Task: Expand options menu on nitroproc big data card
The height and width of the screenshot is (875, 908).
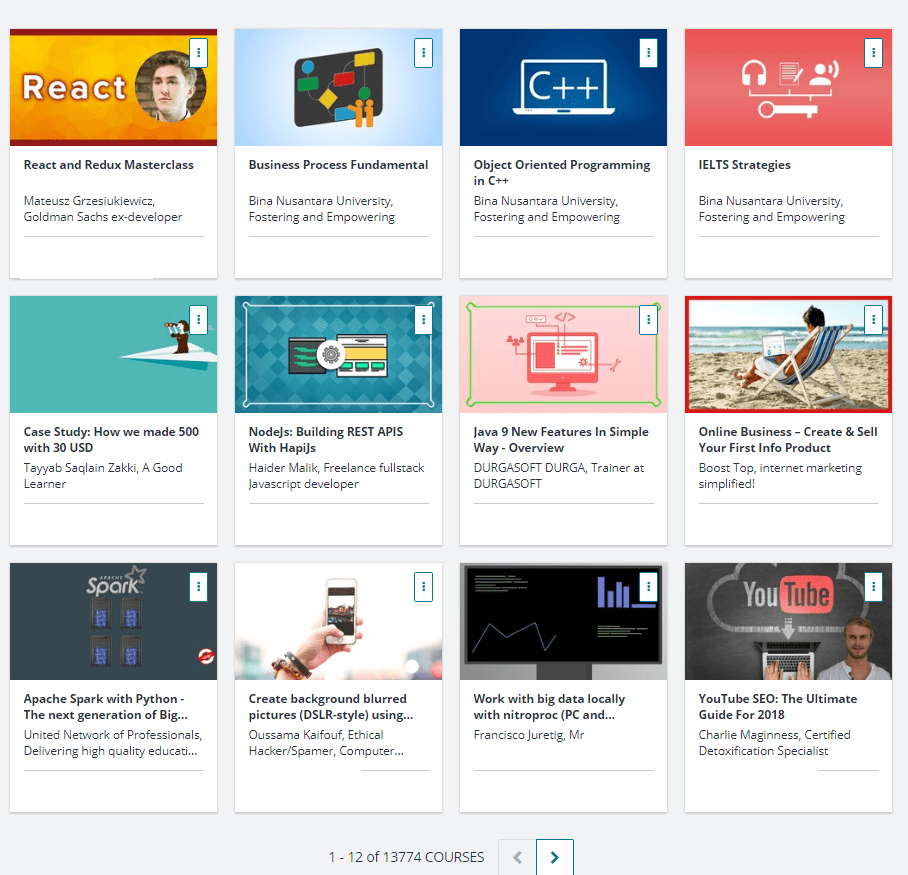Action: (x=648, y=587)
